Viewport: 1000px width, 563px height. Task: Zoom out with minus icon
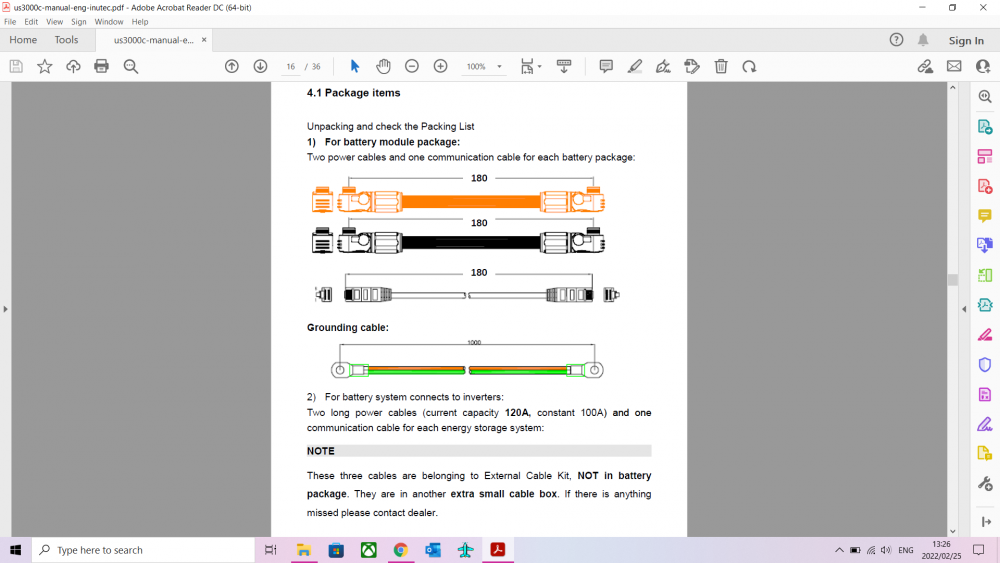coord(412,66)
